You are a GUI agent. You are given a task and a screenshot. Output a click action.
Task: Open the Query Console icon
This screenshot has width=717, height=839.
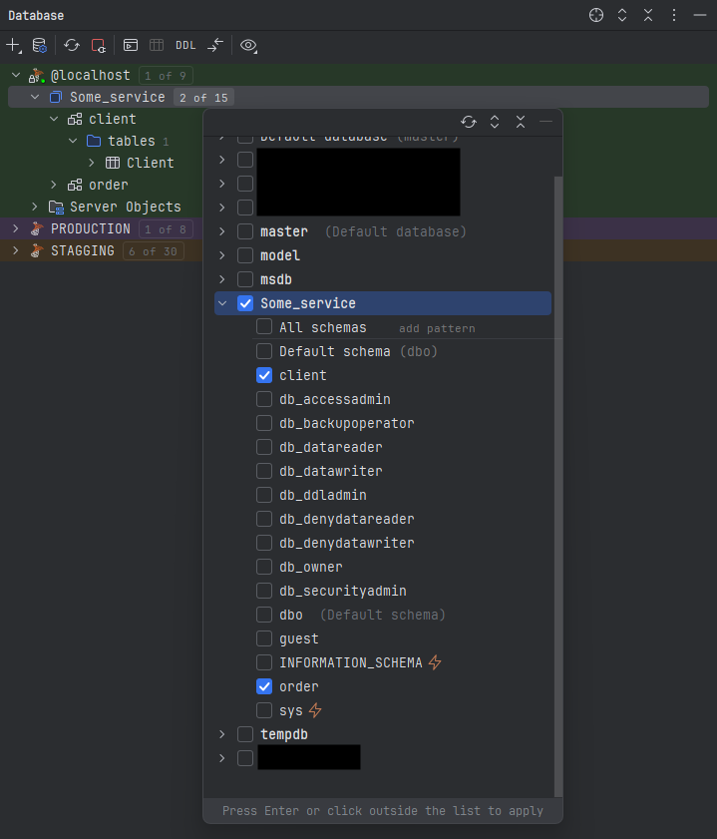131,45
